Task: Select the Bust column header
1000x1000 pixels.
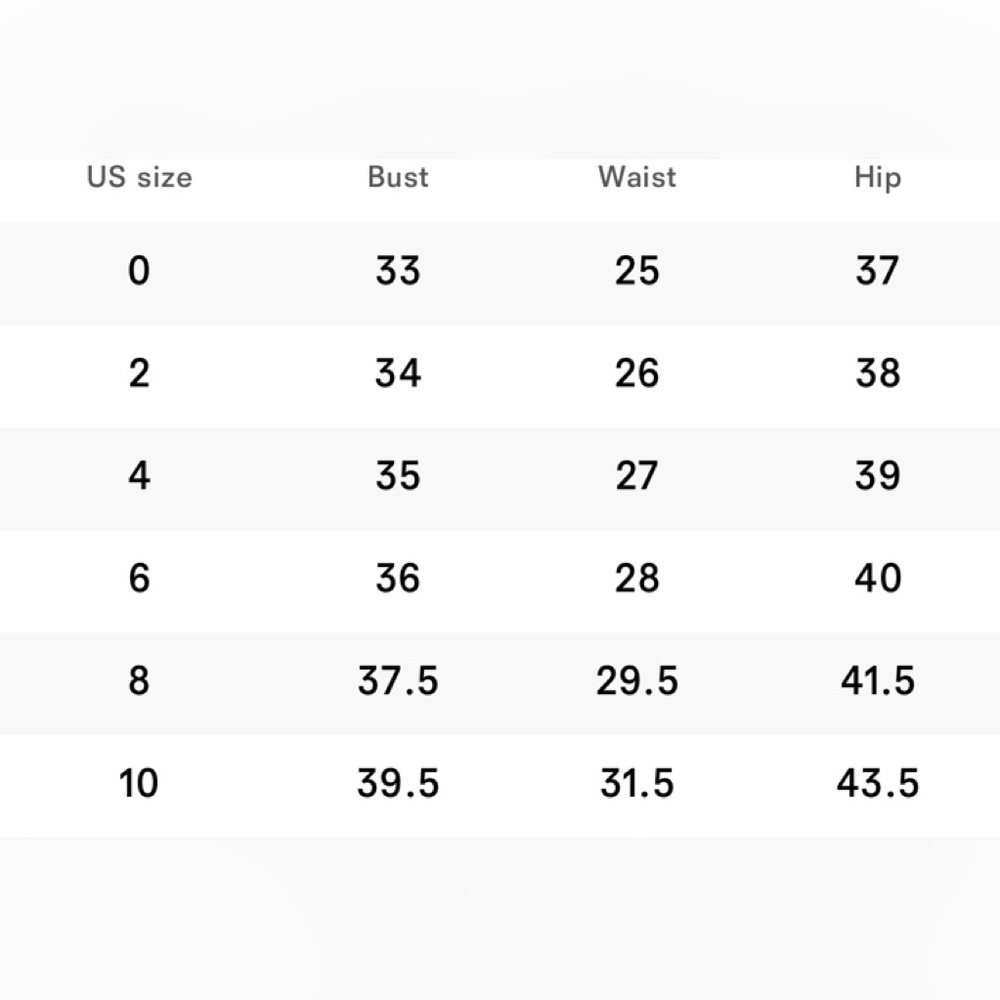Action: [398, 177]
